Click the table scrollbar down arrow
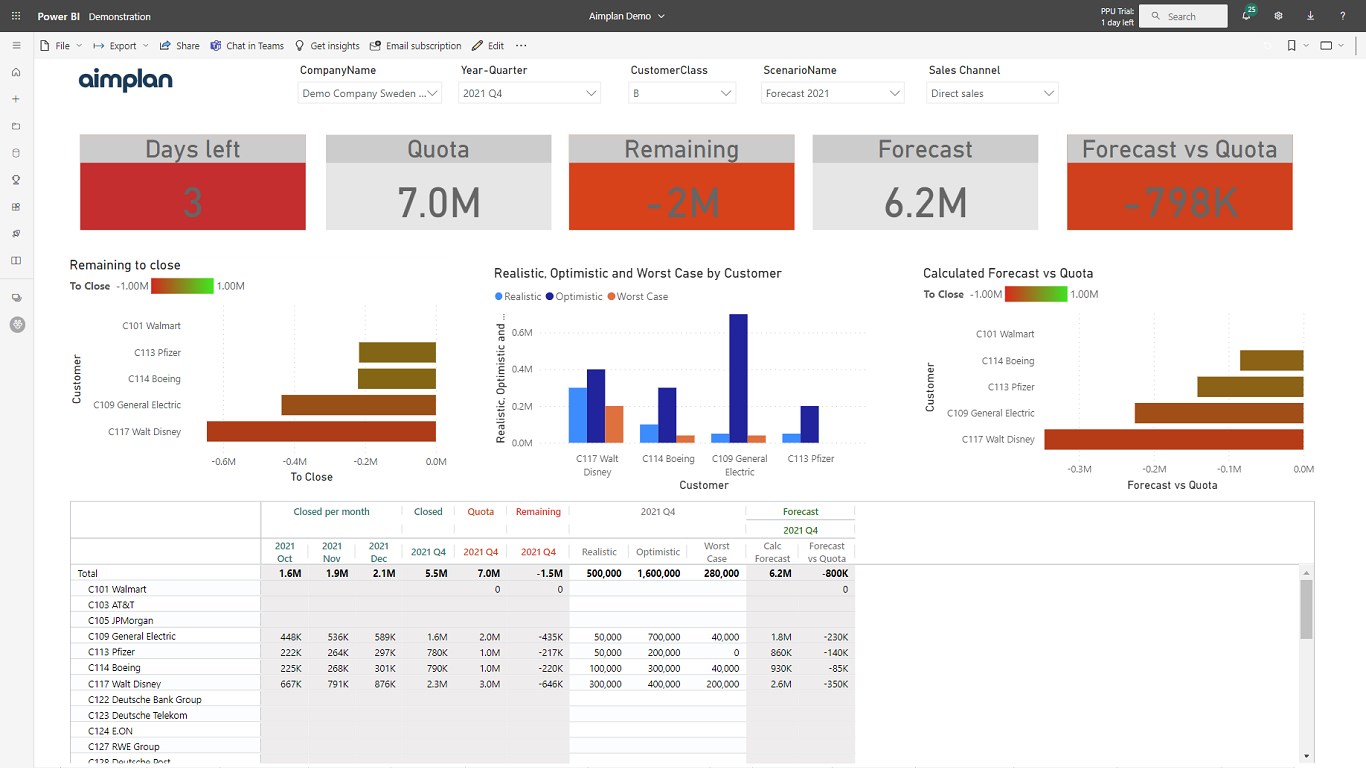Image resolution: width=1366 pixels, height=768 pixels. pyautogui.click(x=1306, y=755)
